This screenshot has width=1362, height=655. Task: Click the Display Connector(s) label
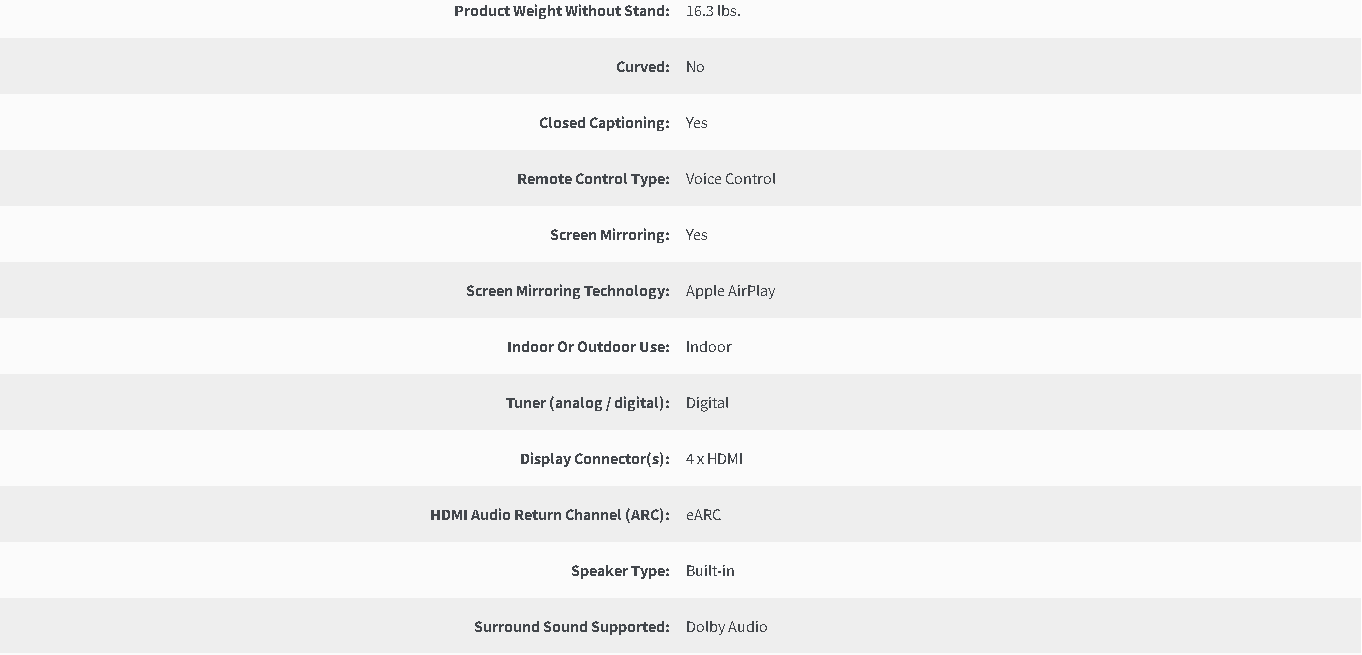pyautogui.click(x=595, y=459)
